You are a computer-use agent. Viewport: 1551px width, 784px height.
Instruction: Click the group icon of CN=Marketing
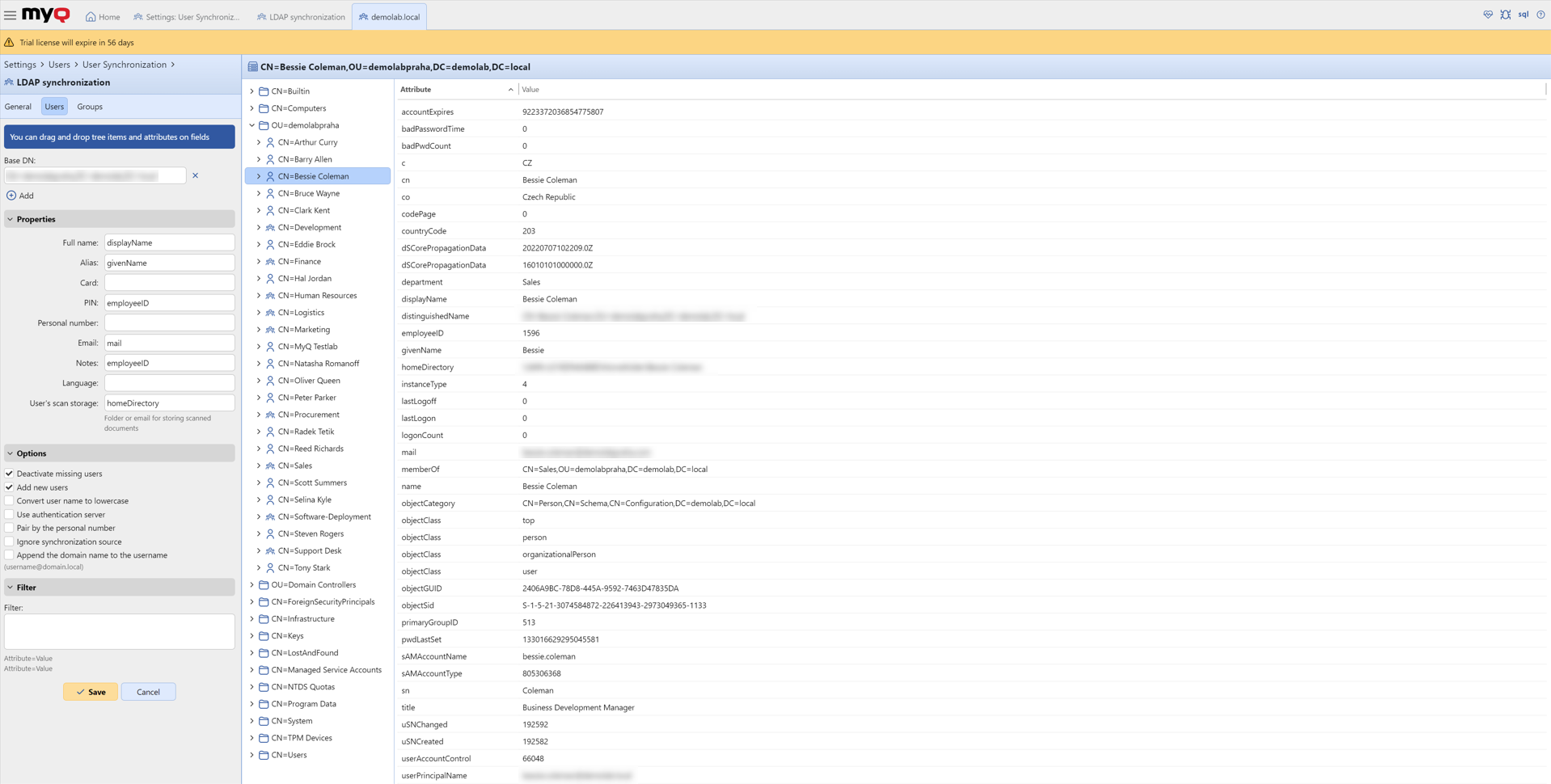pyautogui.click(x=270, y=330)
